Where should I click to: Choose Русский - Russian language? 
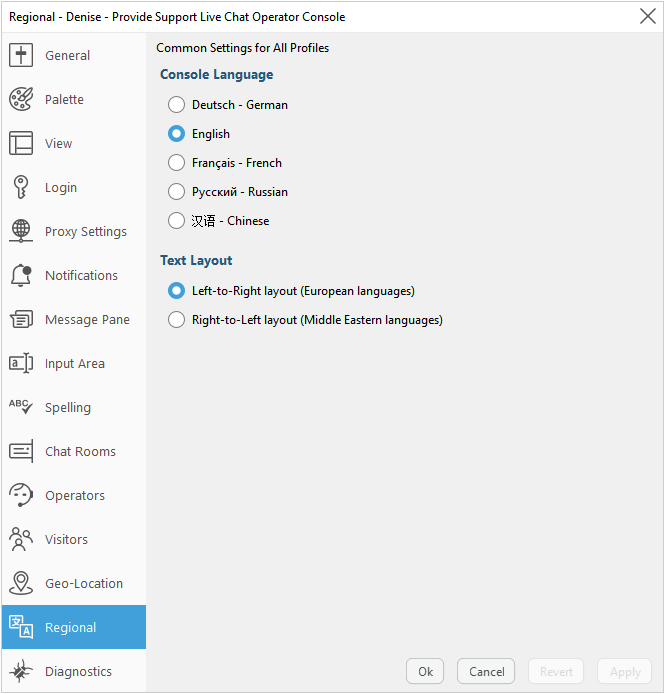pyautogui.click(x=228, y=192)
